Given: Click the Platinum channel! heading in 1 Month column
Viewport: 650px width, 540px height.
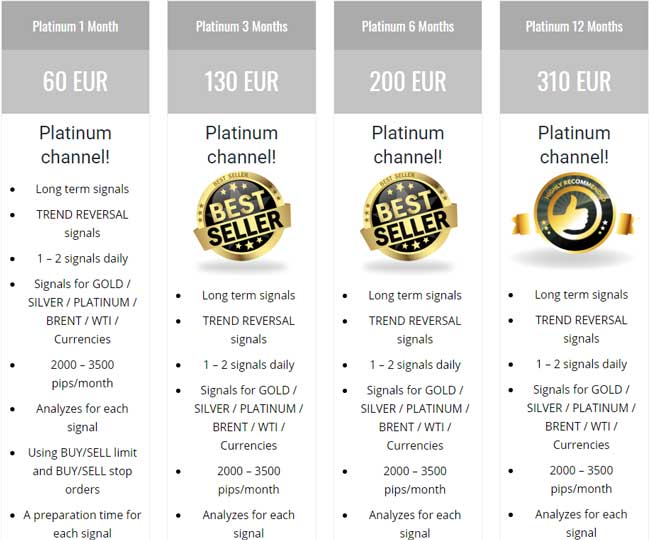Looking at the screenshot, I should (75, 144).
